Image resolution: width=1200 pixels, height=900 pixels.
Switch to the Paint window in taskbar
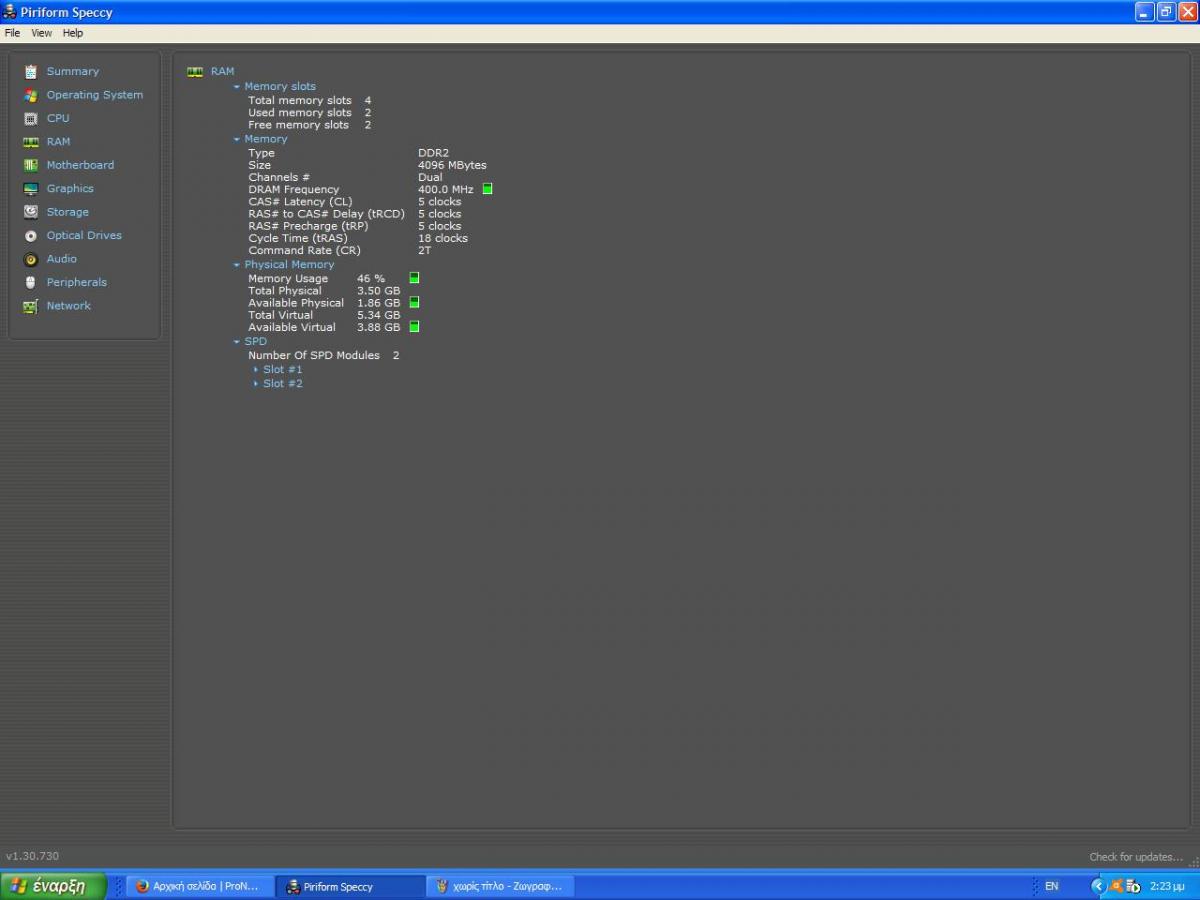[x=500, y=886]
